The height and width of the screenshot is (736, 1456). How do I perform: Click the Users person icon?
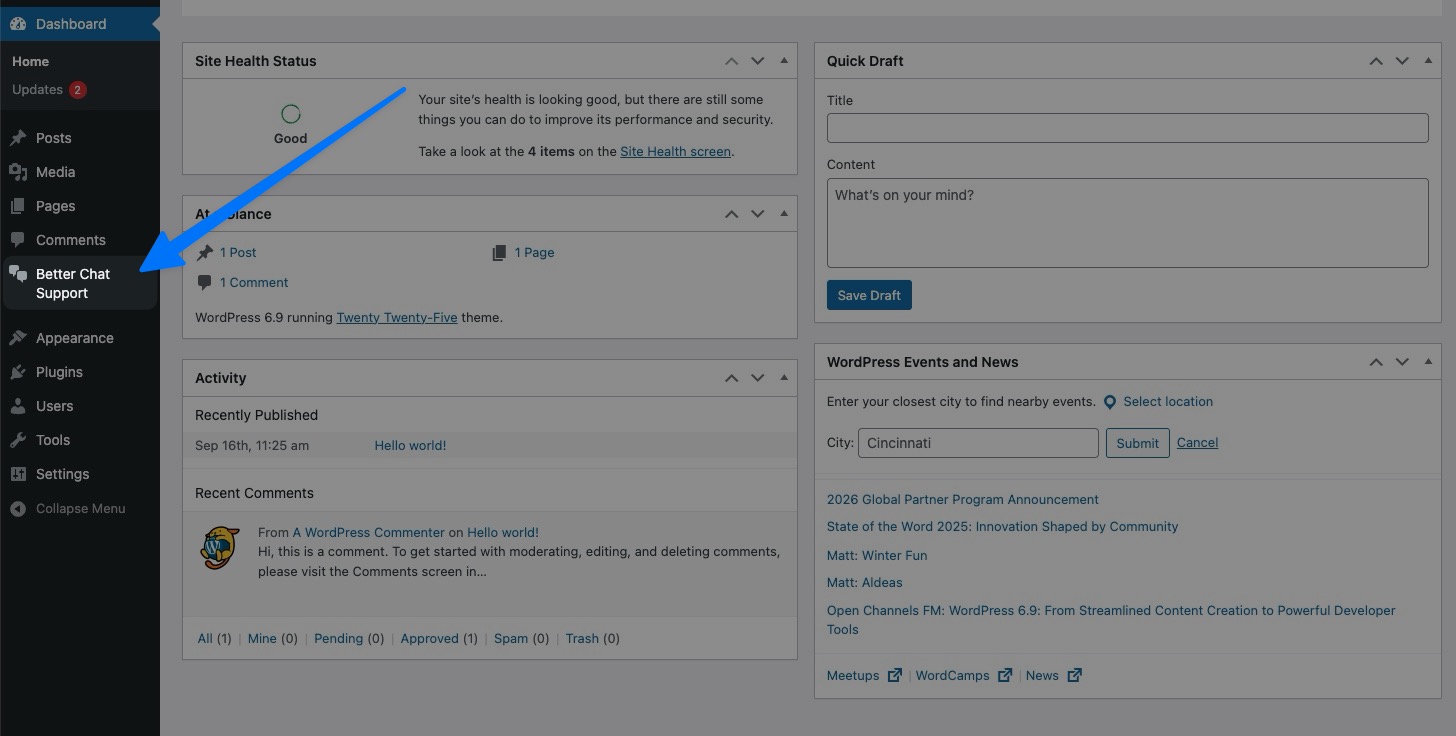(18, 406)
